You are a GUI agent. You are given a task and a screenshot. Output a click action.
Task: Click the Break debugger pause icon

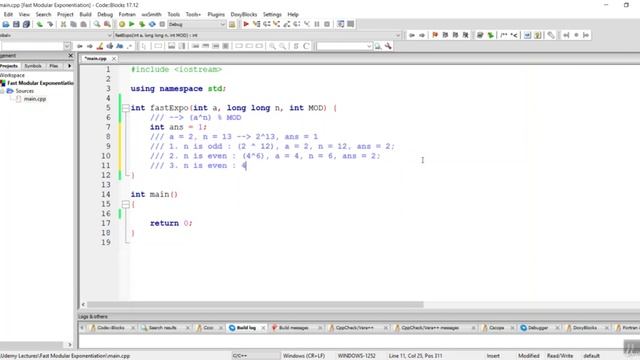[x=317, y=24]
